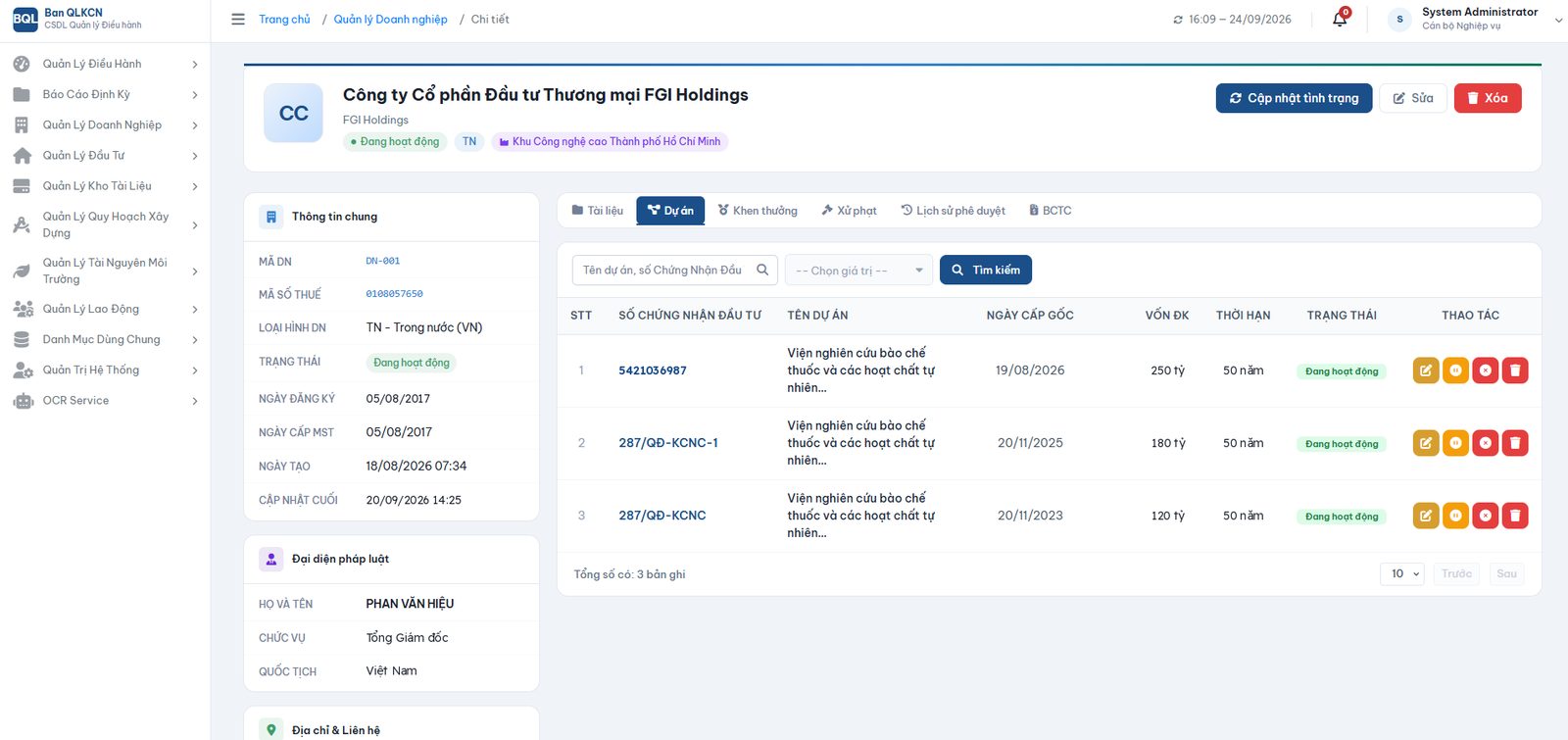Open the page size dropdown showing 10
This screenshot has height=740, width=1568.
[1402, 573]
